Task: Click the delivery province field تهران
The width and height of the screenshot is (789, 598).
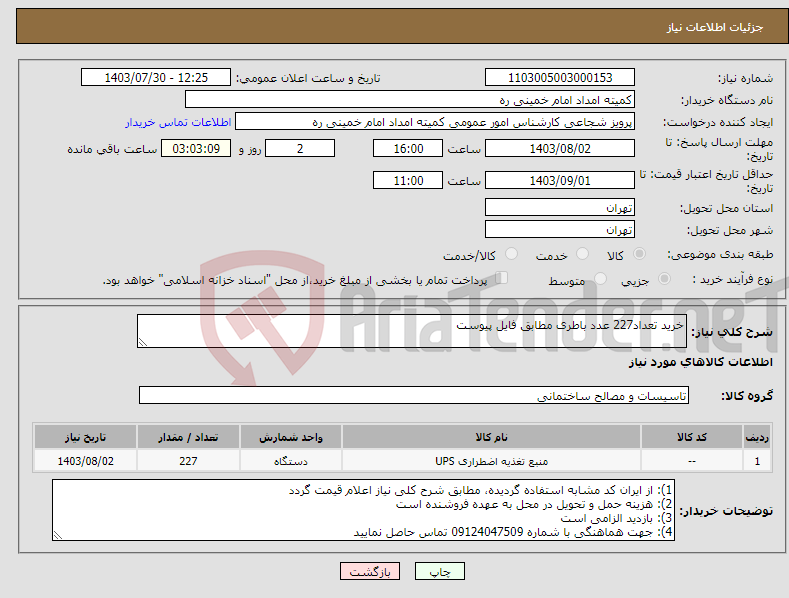Action: [560, 207]
